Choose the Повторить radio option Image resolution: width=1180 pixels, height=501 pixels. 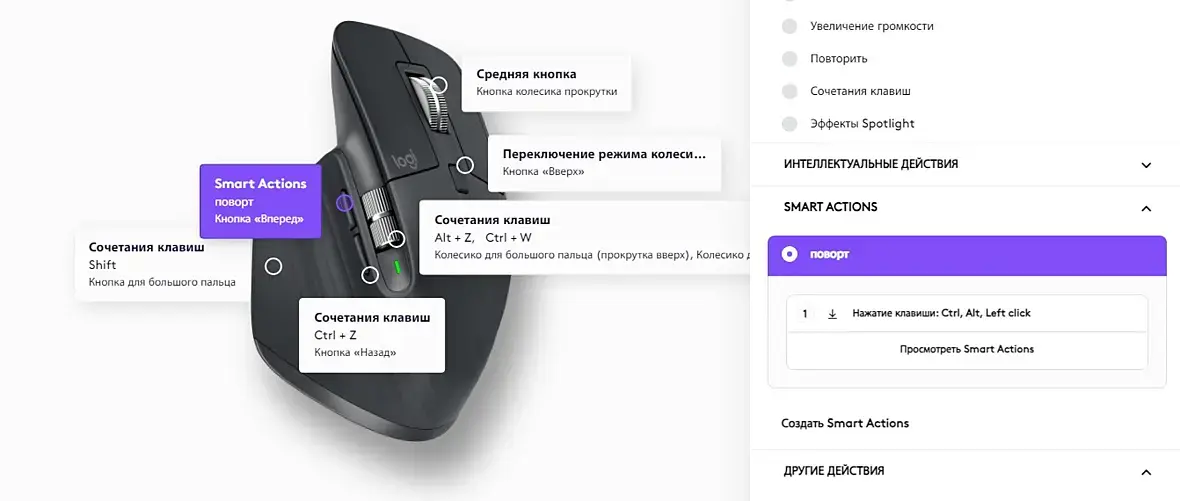click(x=789, y=59)
